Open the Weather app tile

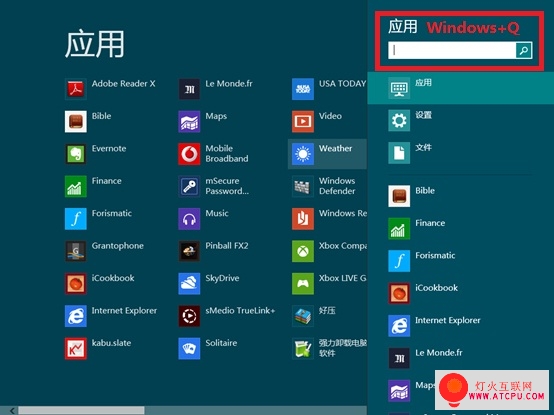[327, 154]
